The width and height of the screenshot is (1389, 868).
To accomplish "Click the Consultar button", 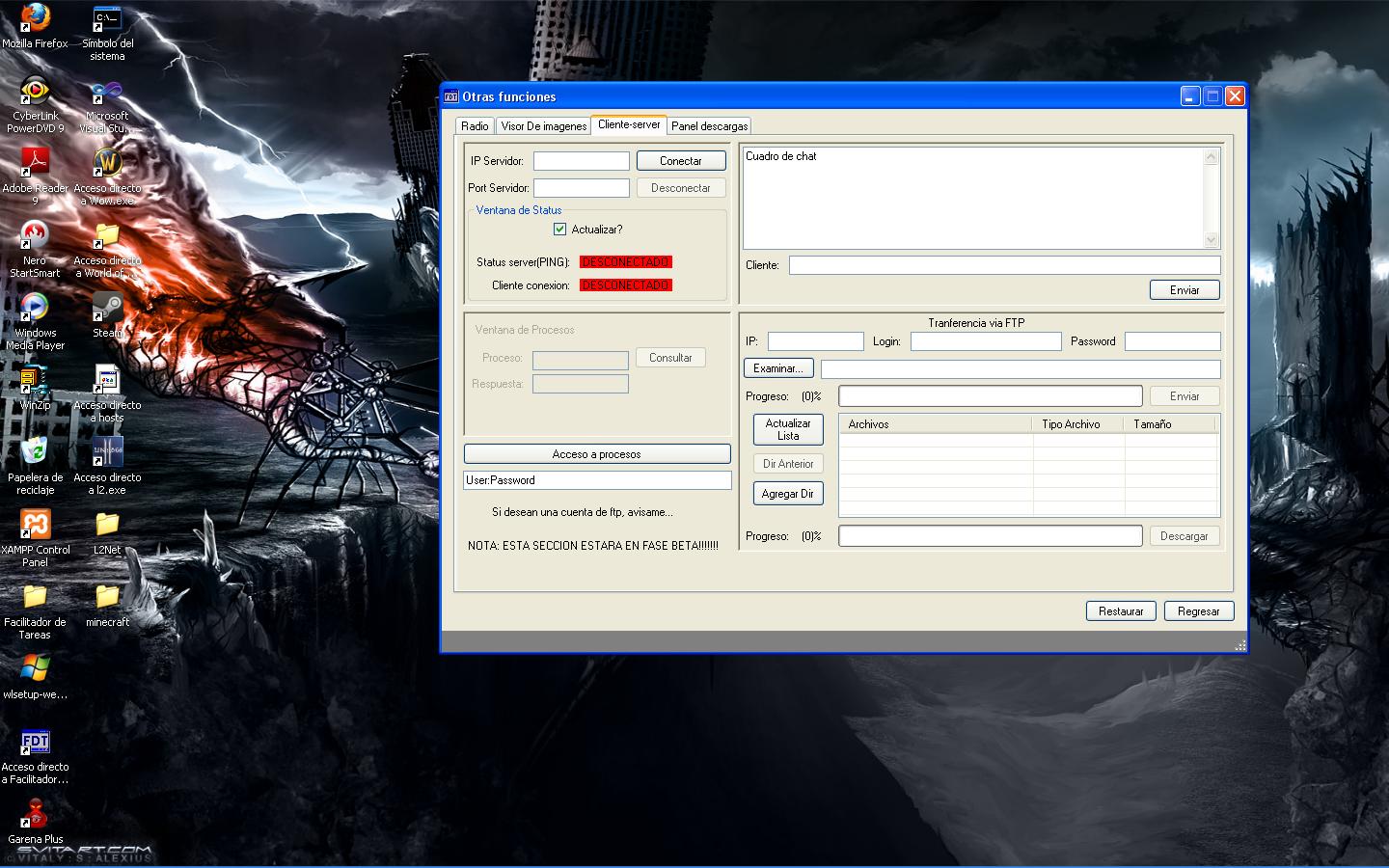I will pos(670,358).
